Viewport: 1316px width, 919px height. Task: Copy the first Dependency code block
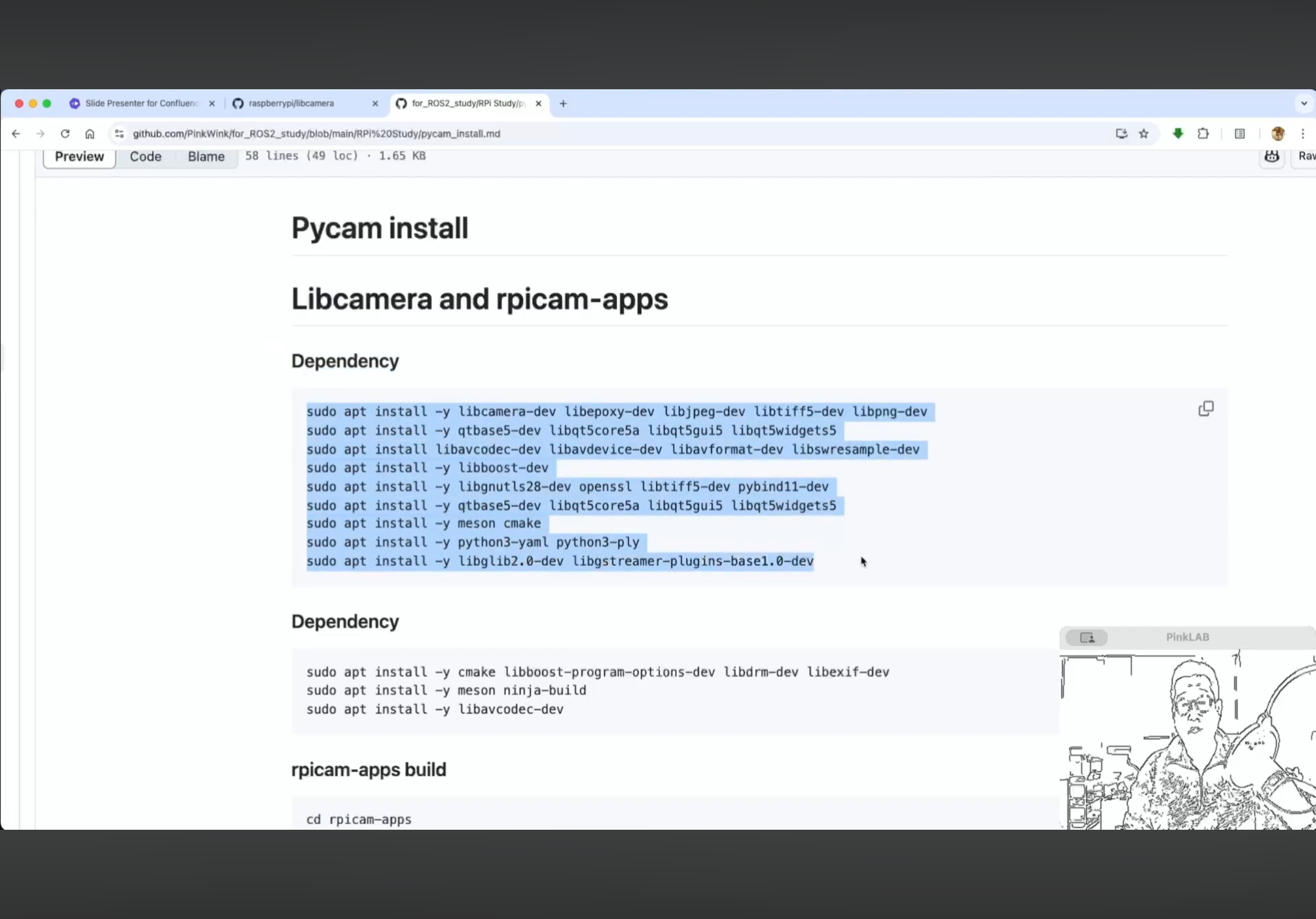[1205, 408]
